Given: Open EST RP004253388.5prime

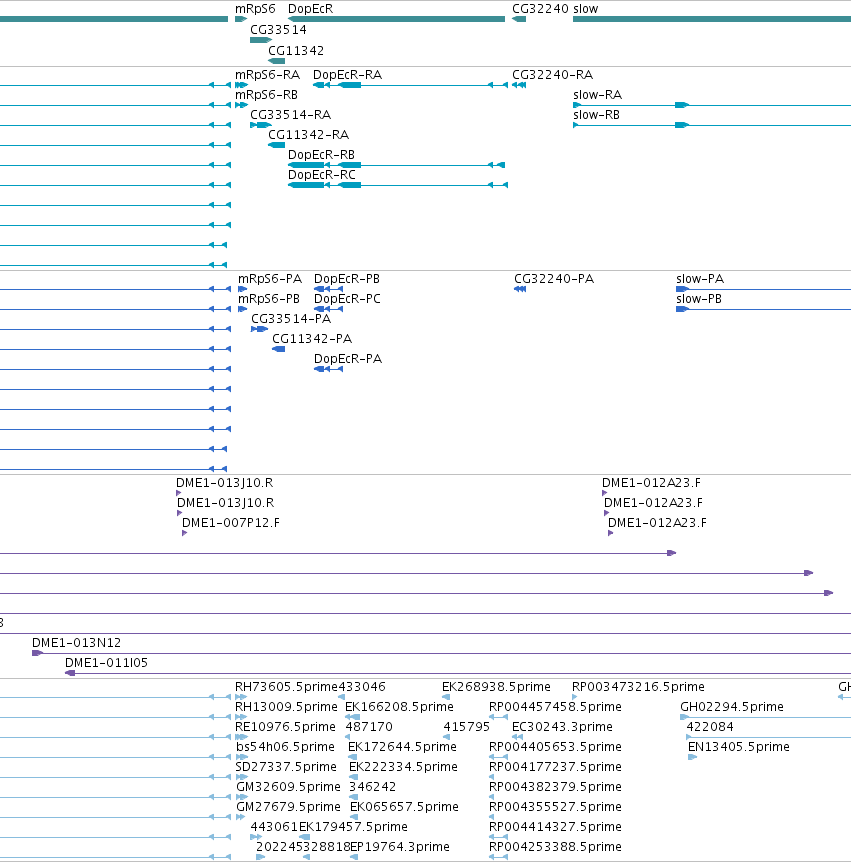Looking at the screenshot, I should pos(555,847).
